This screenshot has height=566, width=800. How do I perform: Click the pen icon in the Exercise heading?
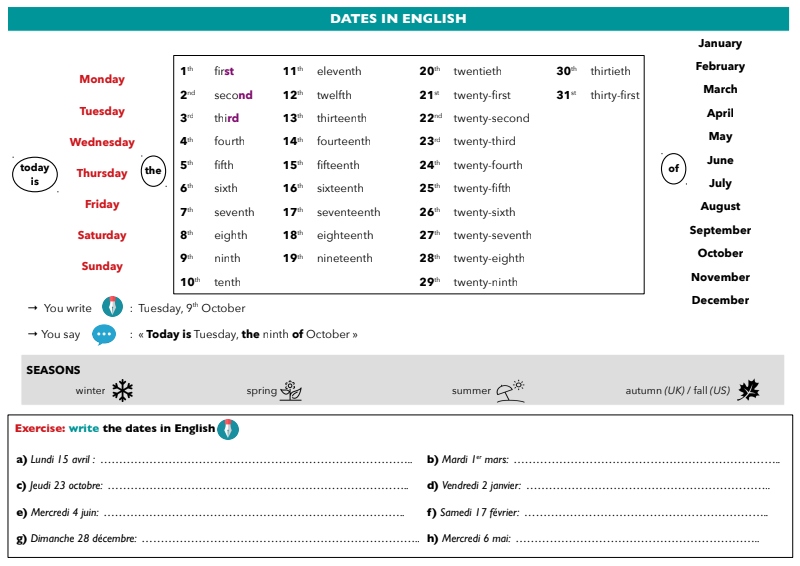pos(228,429)
